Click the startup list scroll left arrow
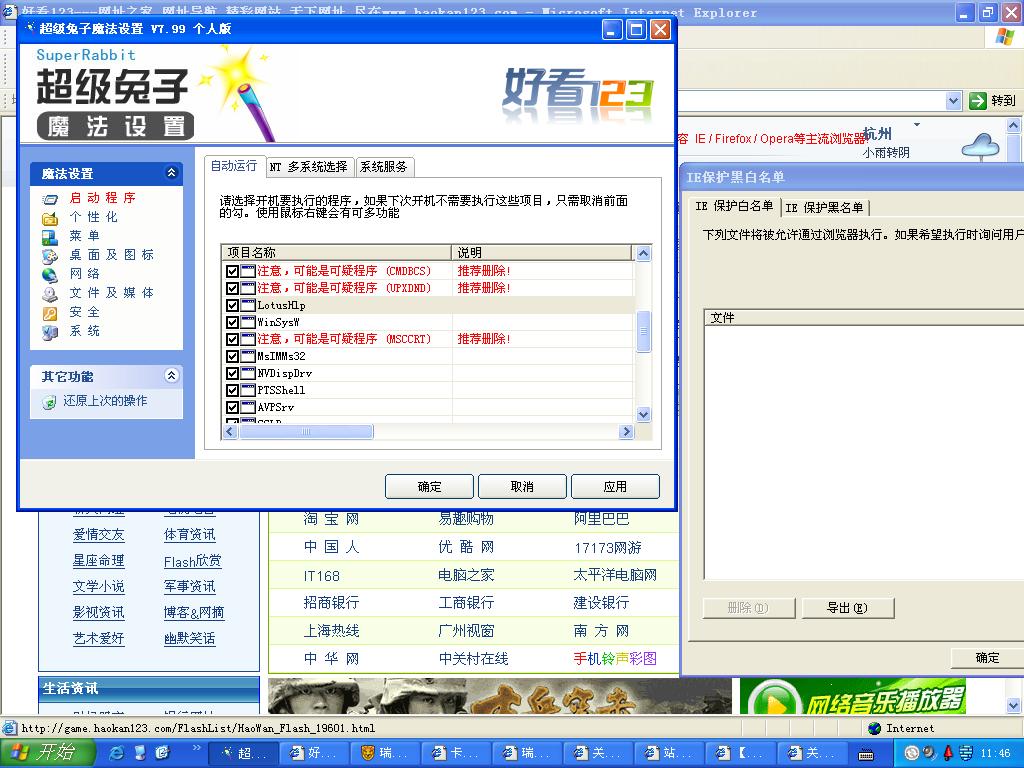 pyautogui.click(x=230, y=432)
